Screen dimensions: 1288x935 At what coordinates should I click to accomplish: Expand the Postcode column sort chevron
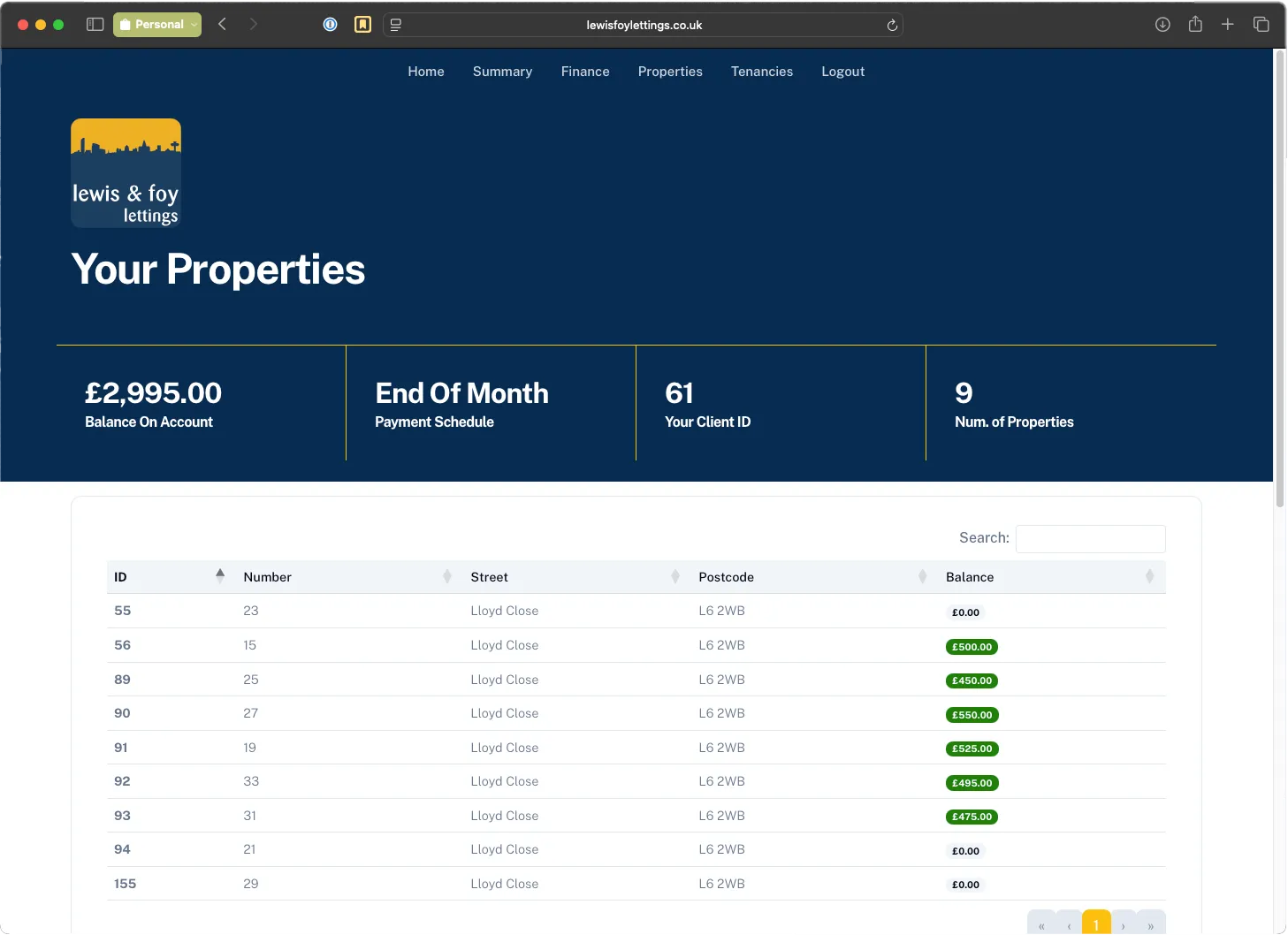(x=920, y=576)
